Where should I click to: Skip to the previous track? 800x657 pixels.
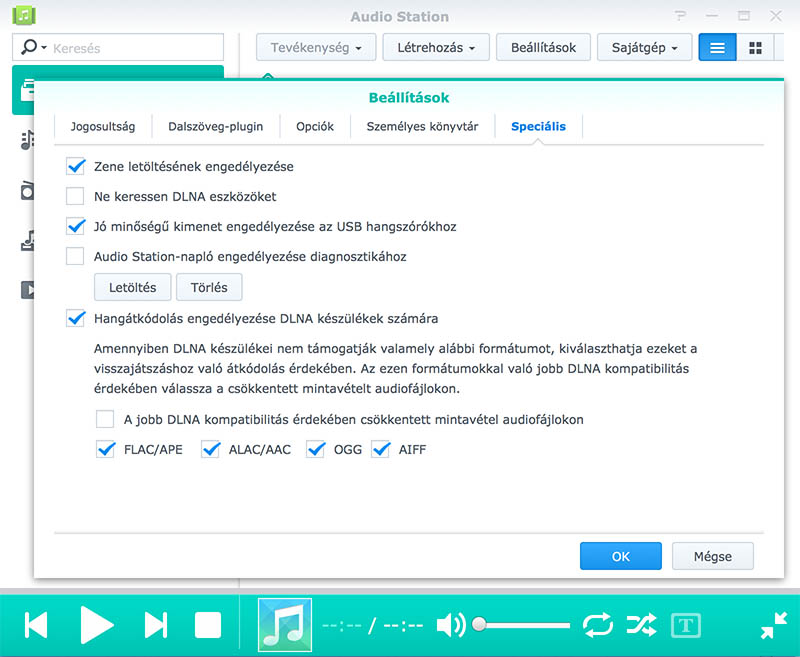click(36, 625)
